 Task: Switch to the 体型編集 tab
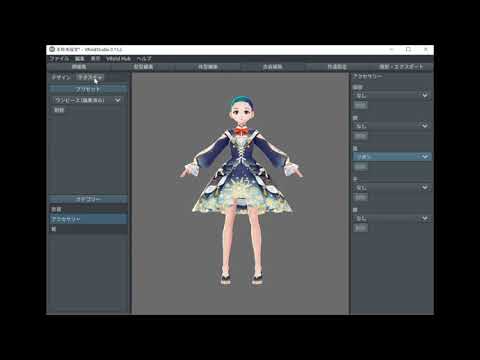point(208,67)
